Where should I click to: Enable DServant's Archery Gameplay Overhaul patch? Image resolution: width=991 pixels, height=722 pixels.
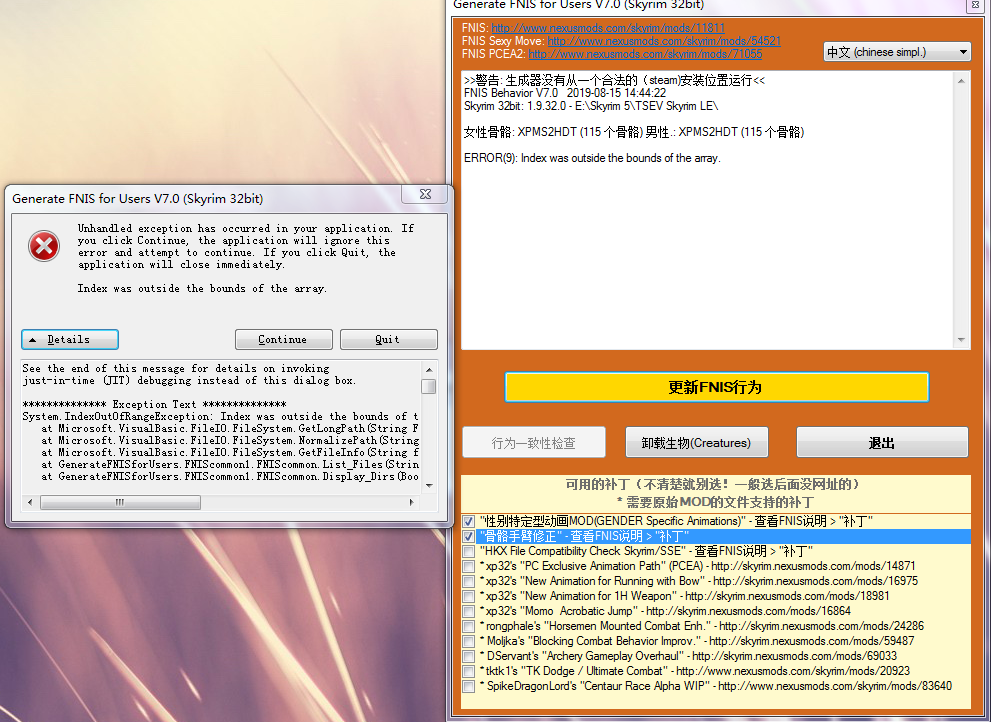point(468,656)
